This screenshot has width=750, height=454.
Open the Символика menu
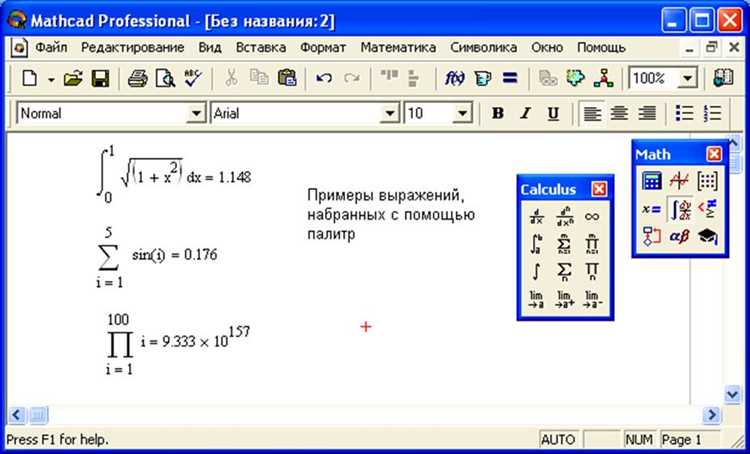coord(483,48)
